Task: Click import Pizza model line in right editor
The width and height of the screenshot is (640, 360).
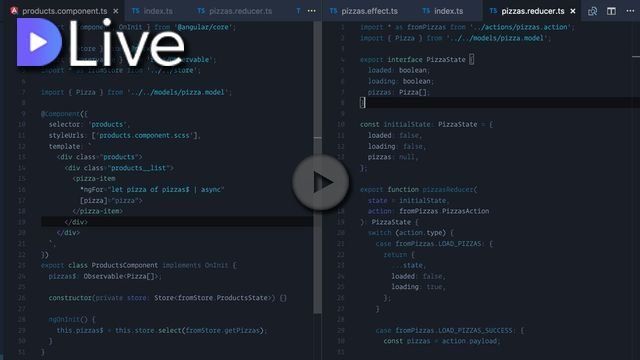Action: pyautogui.click(x=455, y=38)
